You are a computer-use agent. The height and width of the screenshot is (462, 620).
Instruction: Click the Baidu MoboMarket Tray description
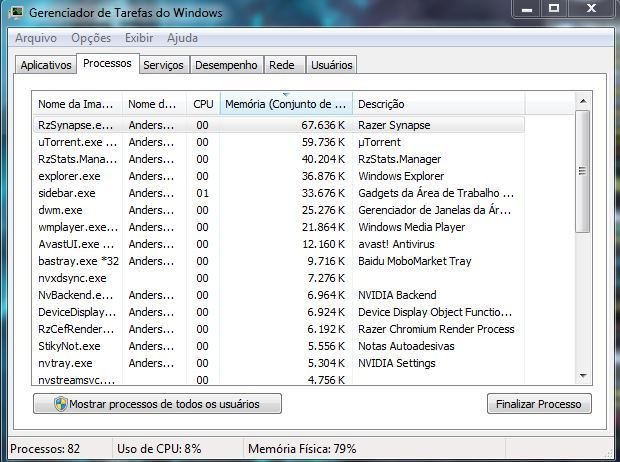[415, 261]
